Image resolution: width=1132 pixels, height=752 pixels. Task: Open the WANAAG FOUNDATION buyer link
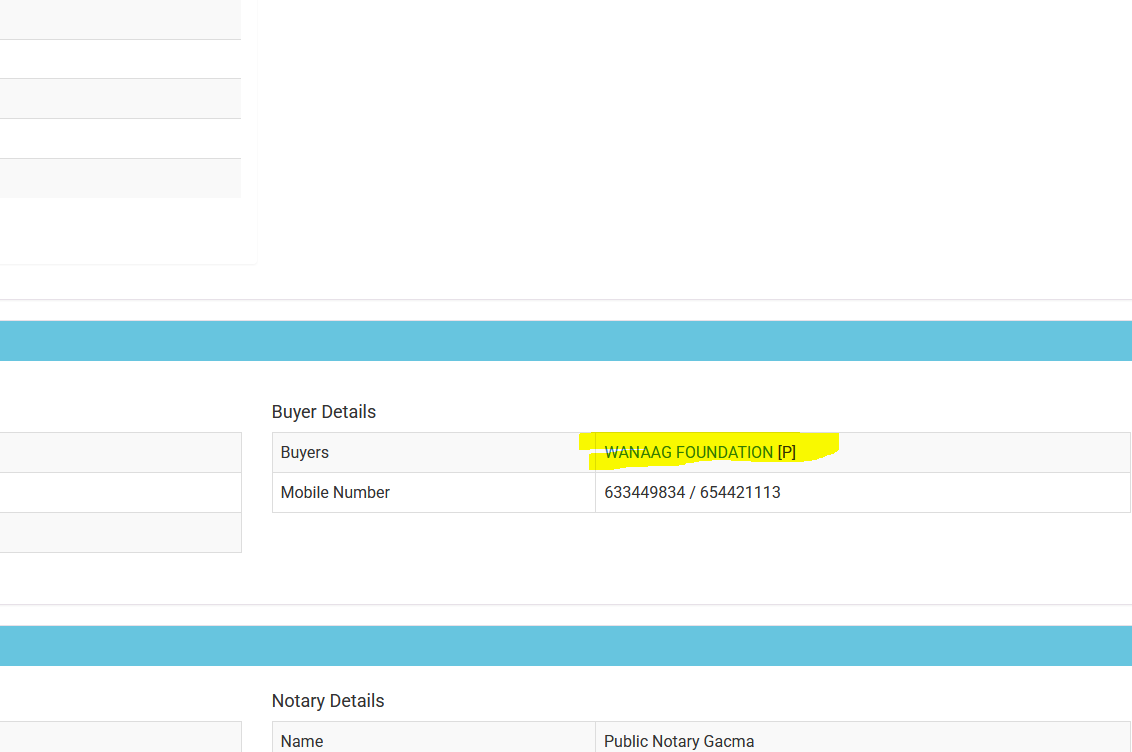point(688,452)
